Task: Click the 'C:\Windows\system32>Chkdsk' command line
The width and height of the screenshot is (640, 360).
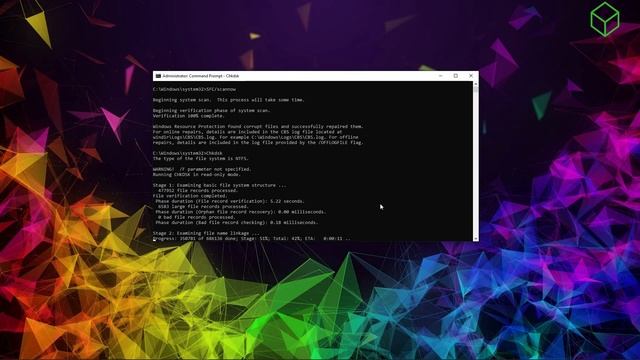Action: click(x=188, y=153)
